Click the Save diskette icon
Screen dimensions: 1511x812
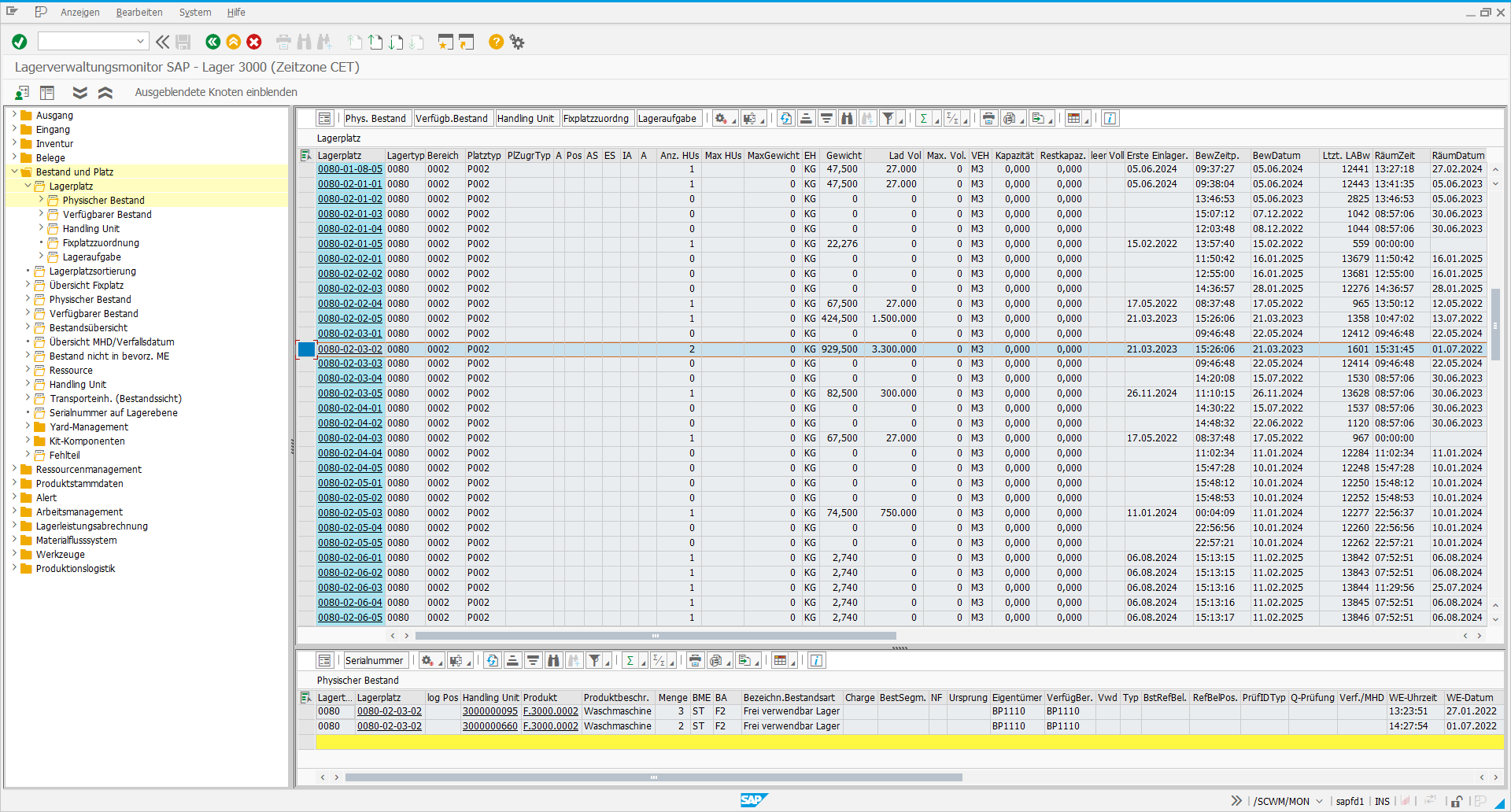(183, 42)
